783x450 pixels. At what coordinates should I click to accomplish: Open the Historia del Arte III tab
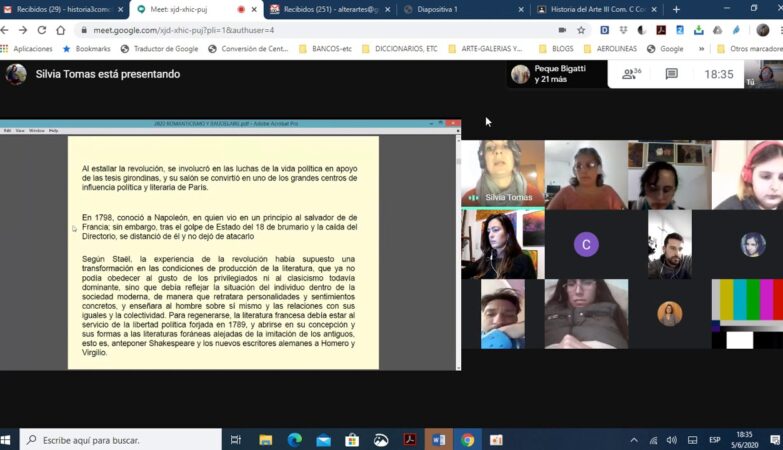pos(597,9)
